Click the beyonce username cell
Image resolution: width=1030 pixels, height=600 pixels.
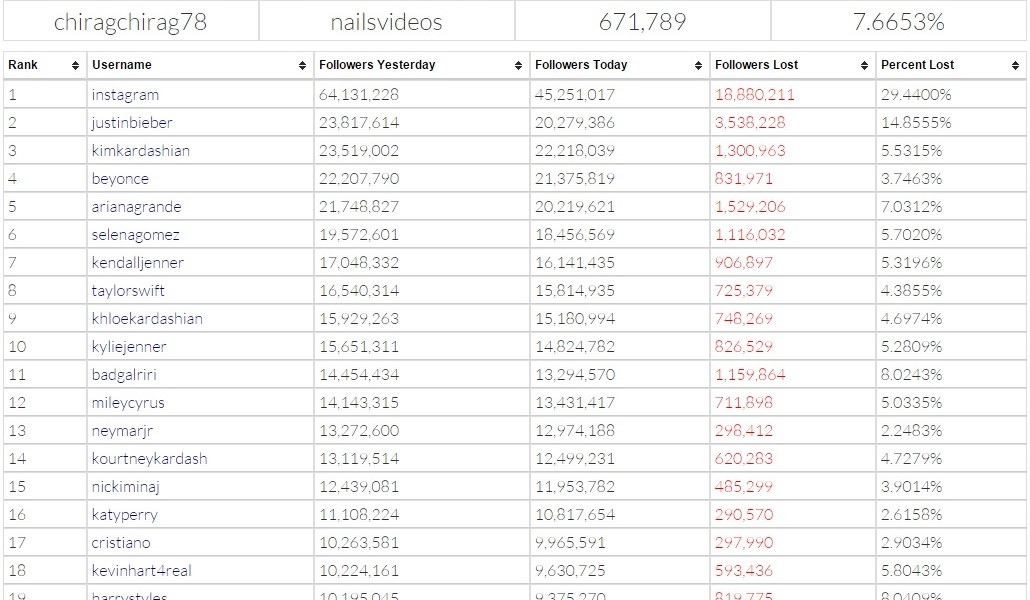tap(120, 179)
